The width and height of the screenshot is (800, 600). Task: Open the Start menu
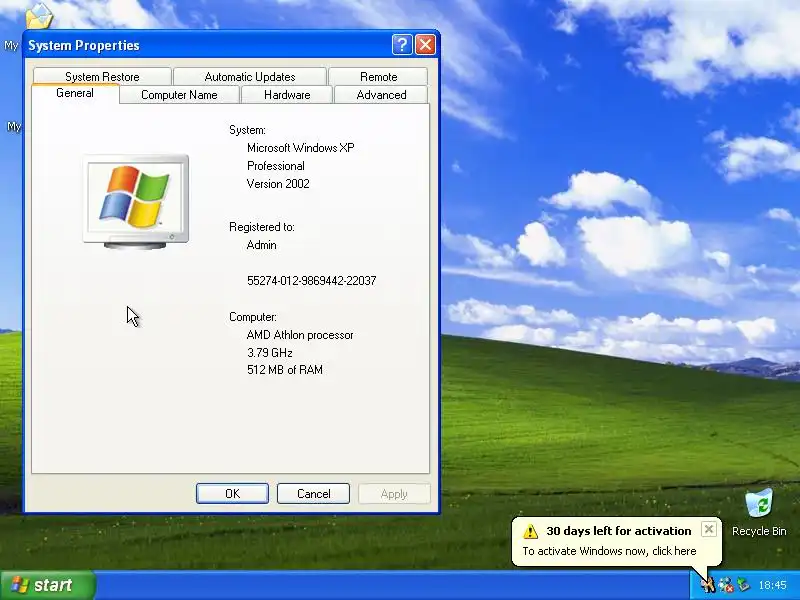[x=47, y=585]
